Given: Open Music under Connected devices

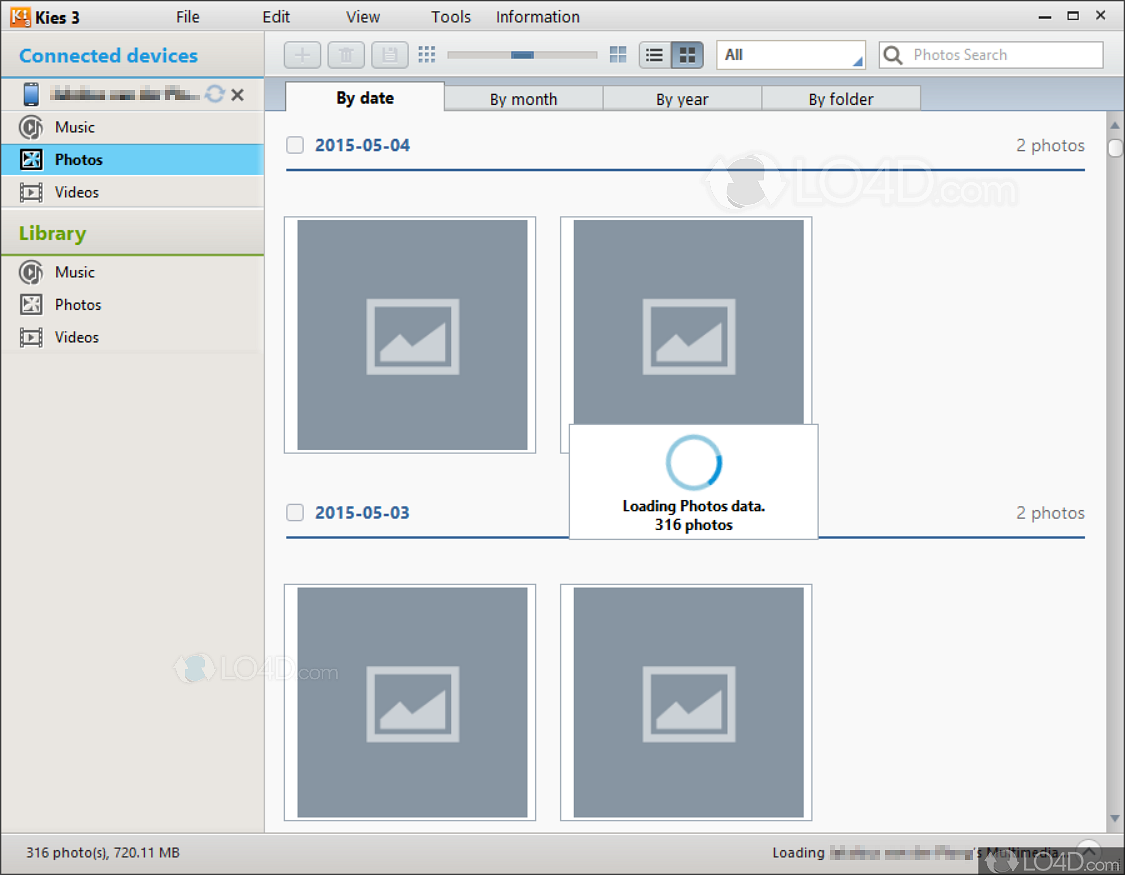Looking at the screenshot, I should point(133,127).
